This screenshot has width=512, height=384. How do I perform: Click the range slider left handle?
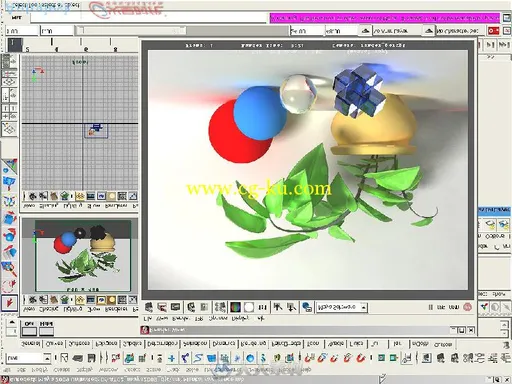point(80,31)
